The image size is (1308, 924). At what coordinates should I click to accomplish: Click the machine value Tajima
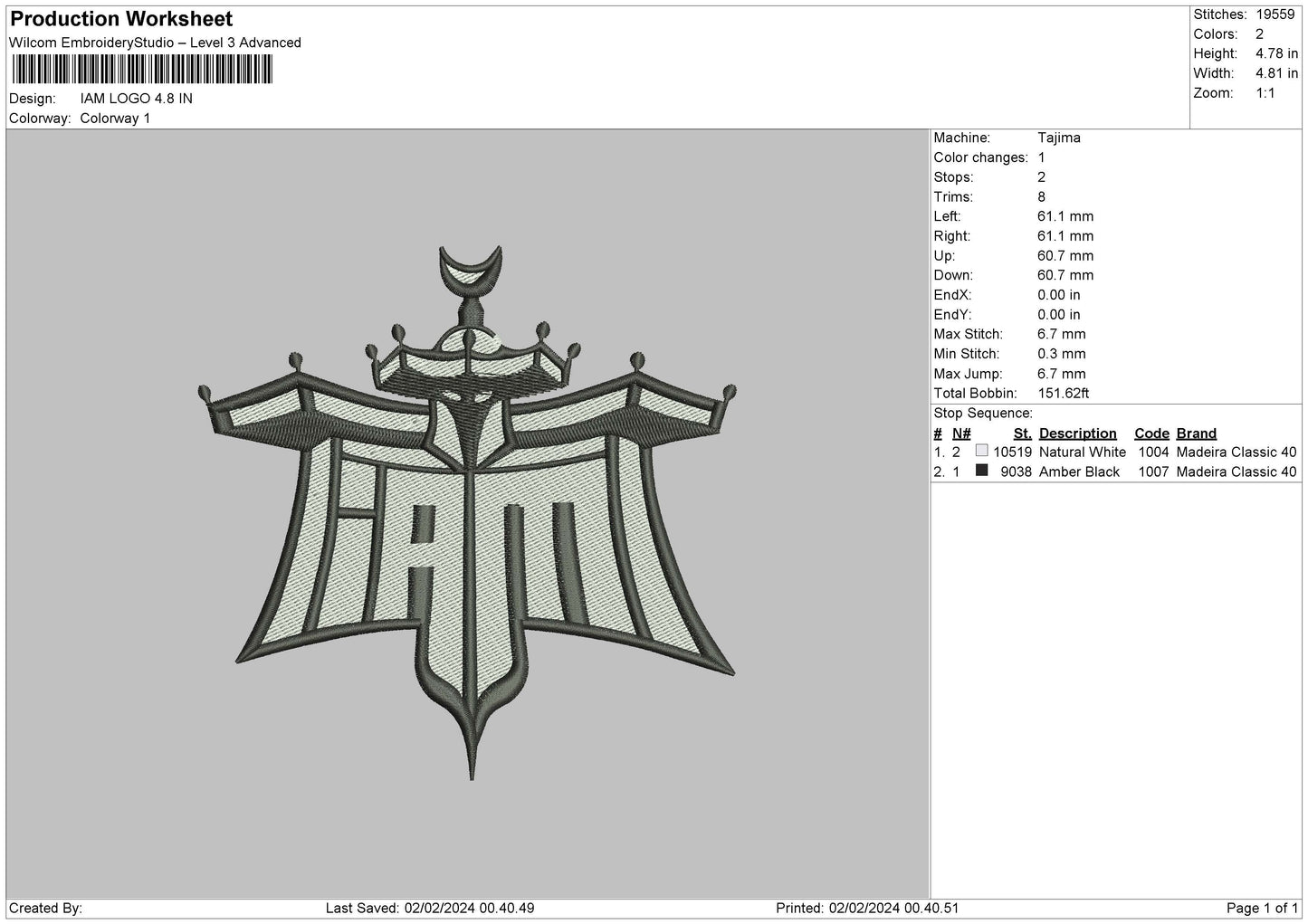point(1059,138)
